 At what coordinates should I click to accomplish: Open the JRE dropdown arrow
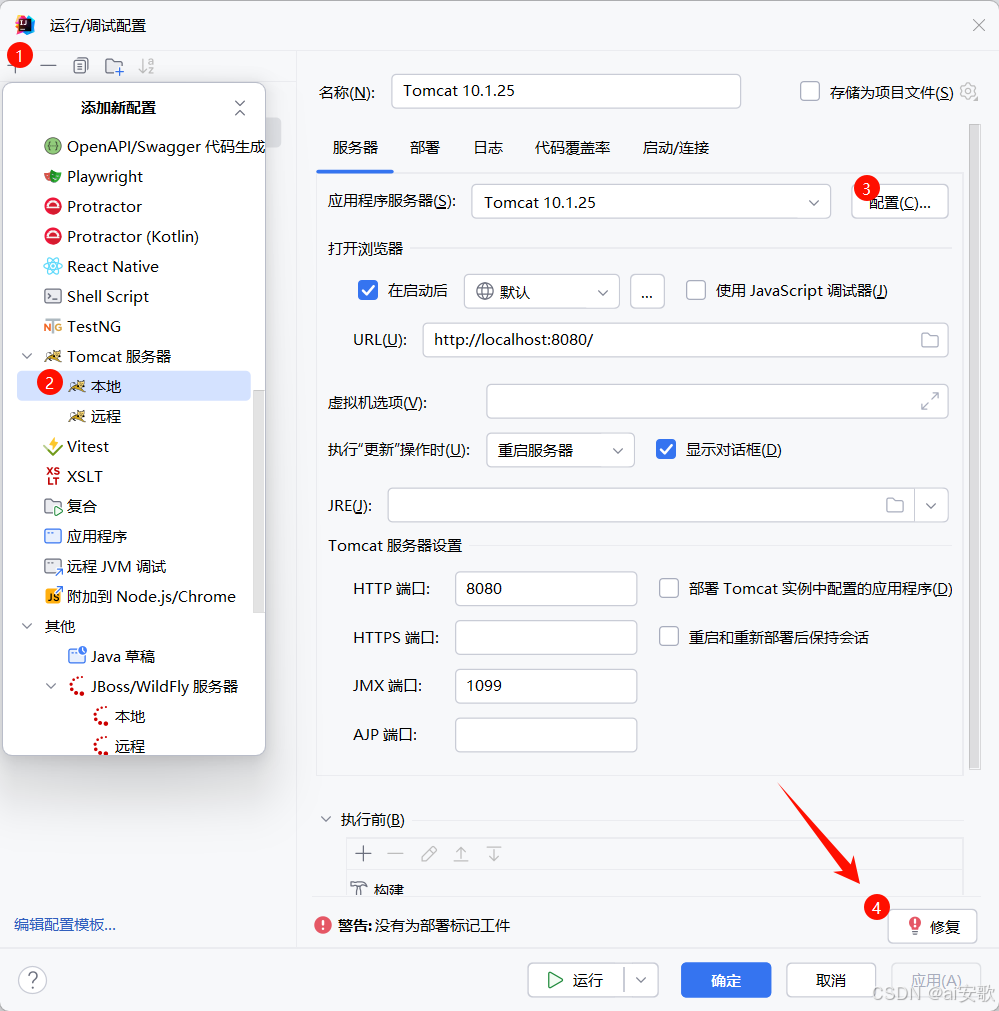tap(931, 505)
